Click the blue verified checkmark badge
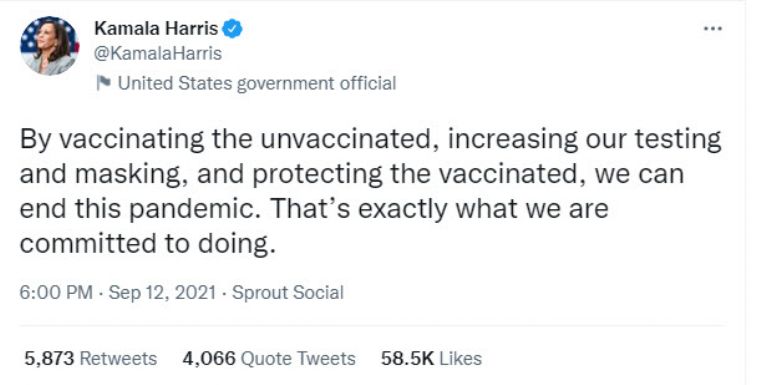Screen dimensions: 771x385 click(232, 29)
